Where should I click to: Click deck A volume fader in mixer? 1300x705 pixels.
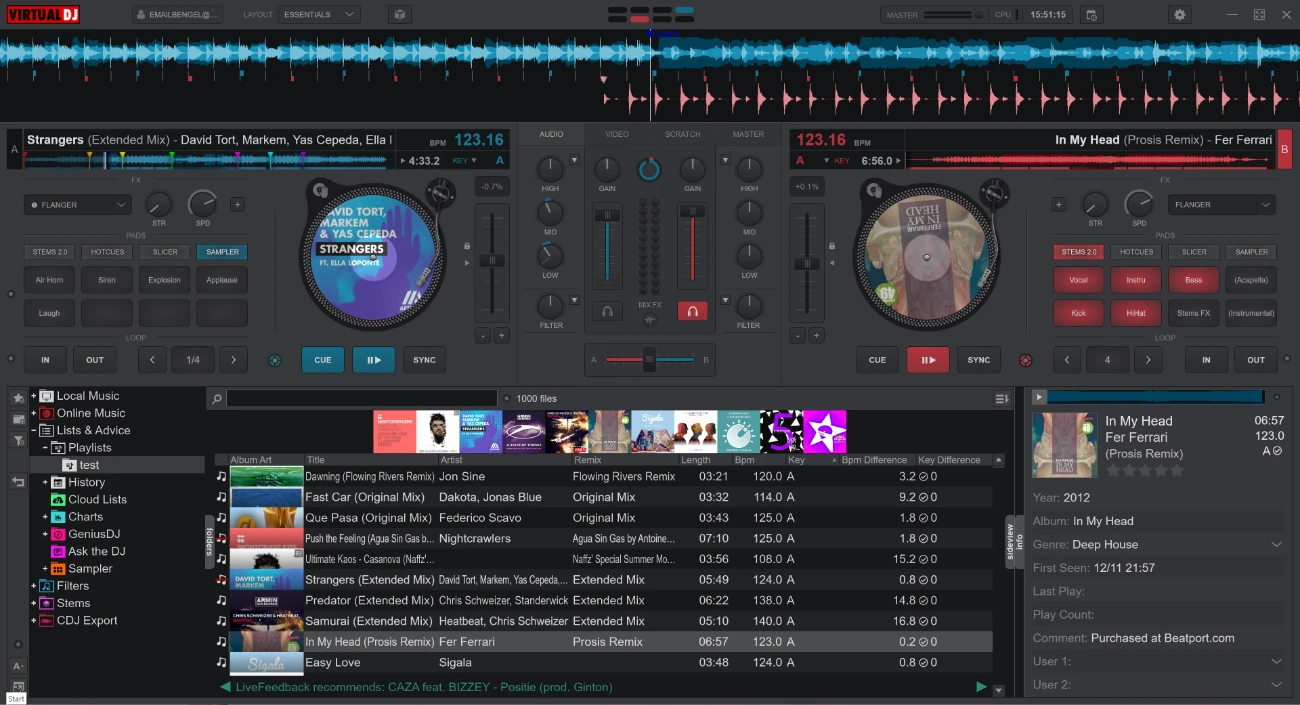tap(607, 215)
